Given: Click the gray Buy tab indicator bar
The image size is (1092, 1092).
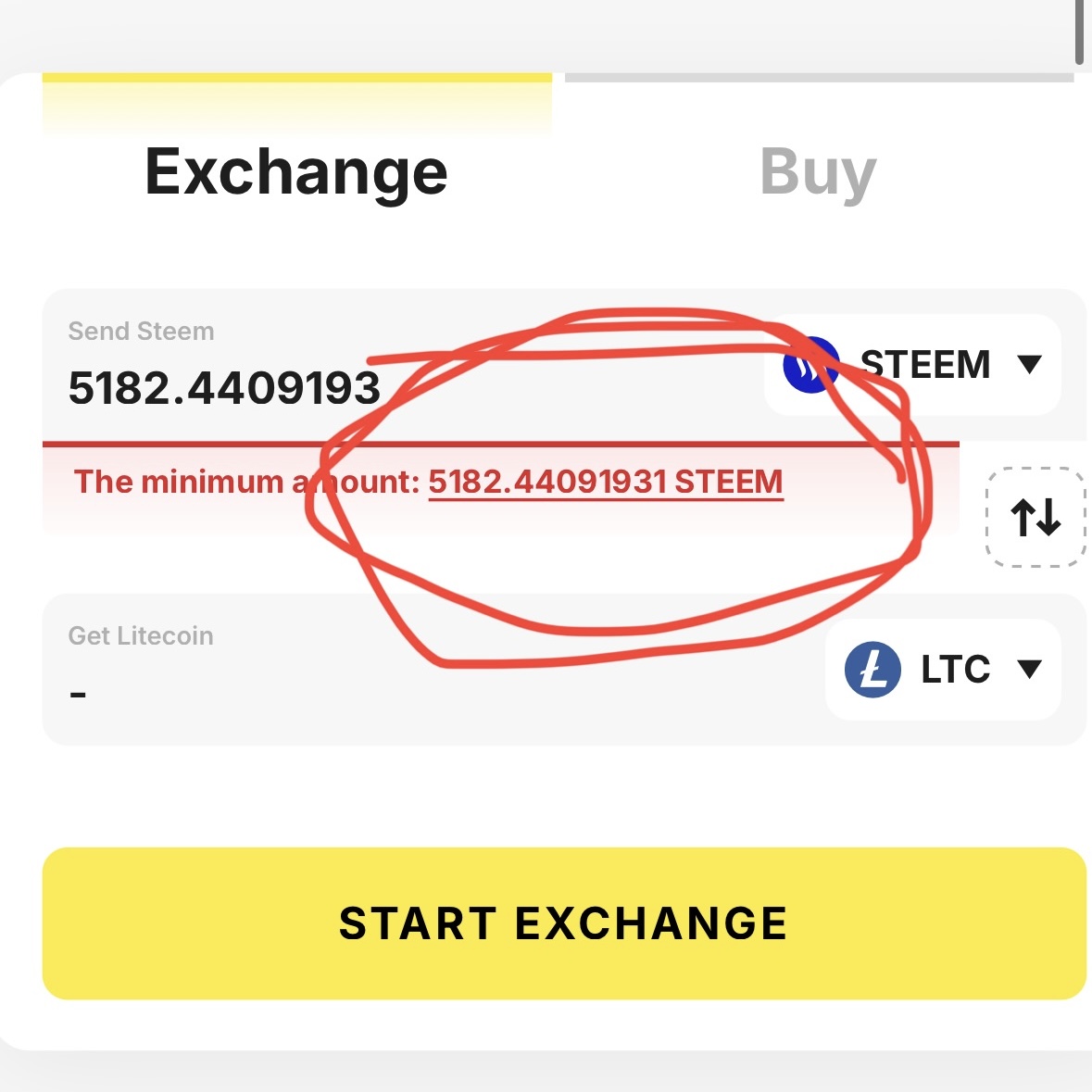Looking at the screenshot, I should [819, 78].
